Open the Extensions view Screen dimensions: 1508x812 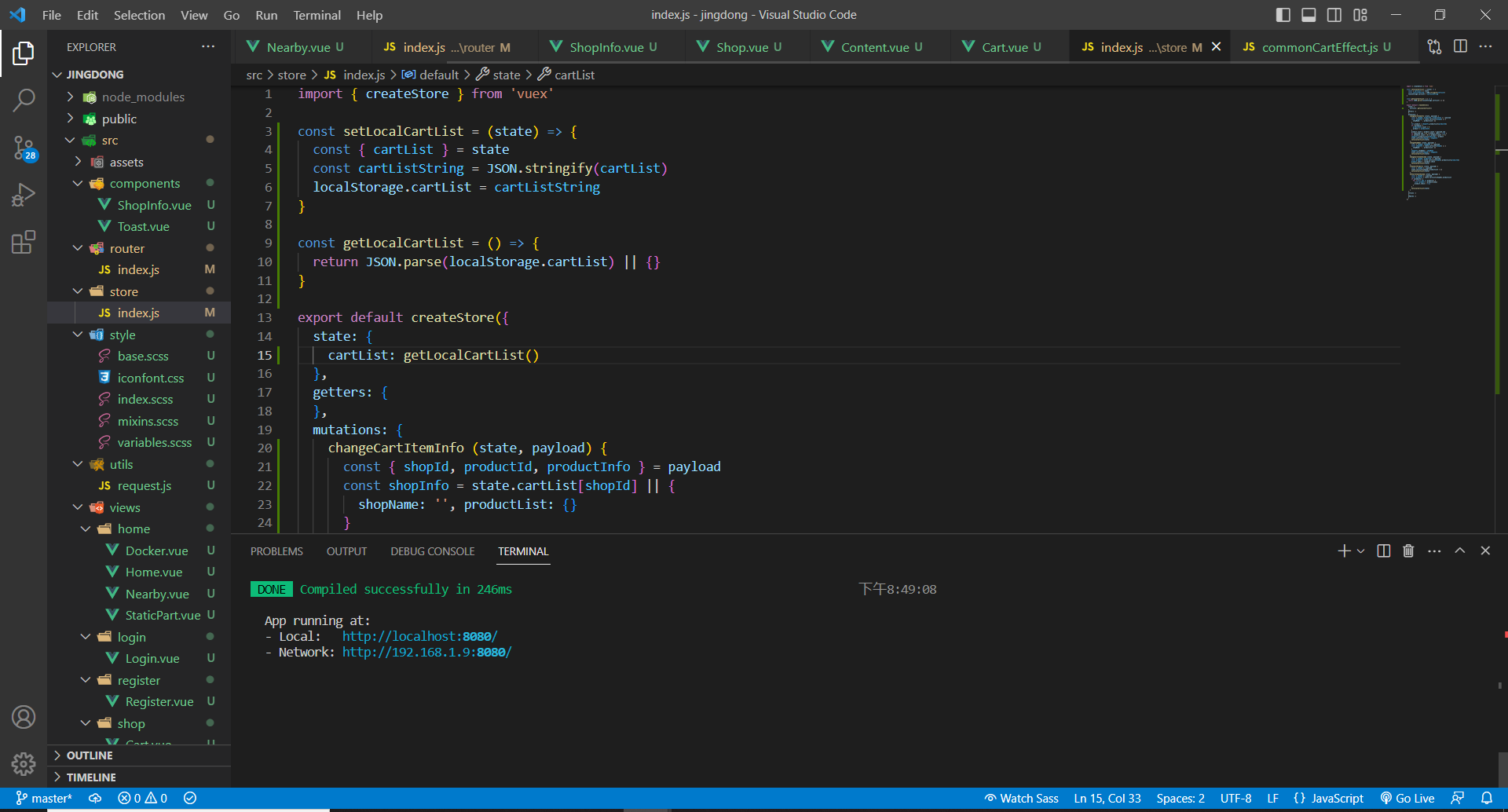tap(24, 242)
